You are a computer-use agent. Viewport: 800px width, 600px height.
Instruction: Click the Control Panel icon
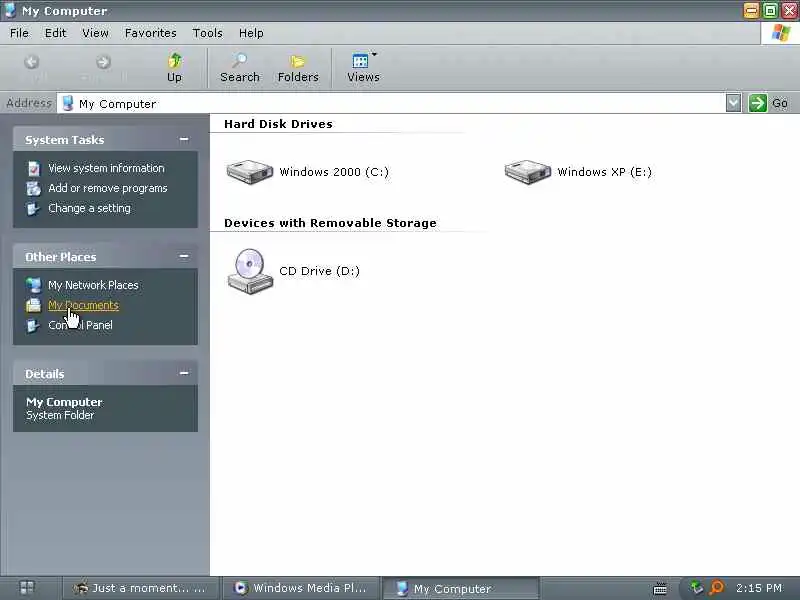point(34,326)
